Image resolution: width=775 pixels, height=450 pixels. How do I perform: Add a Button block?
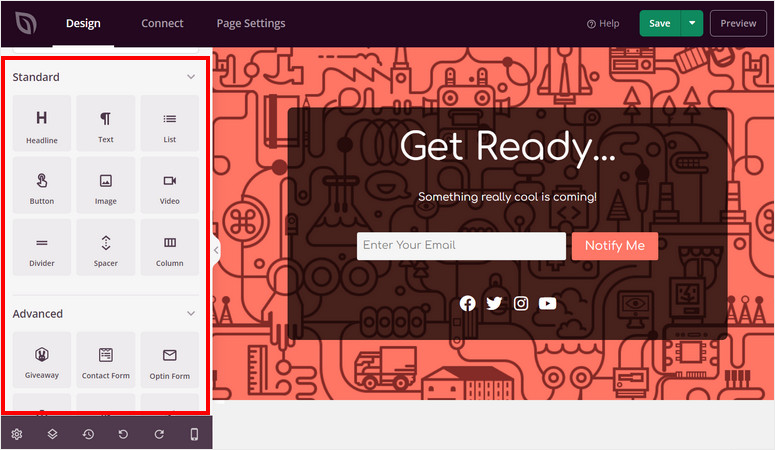point(42,185)
